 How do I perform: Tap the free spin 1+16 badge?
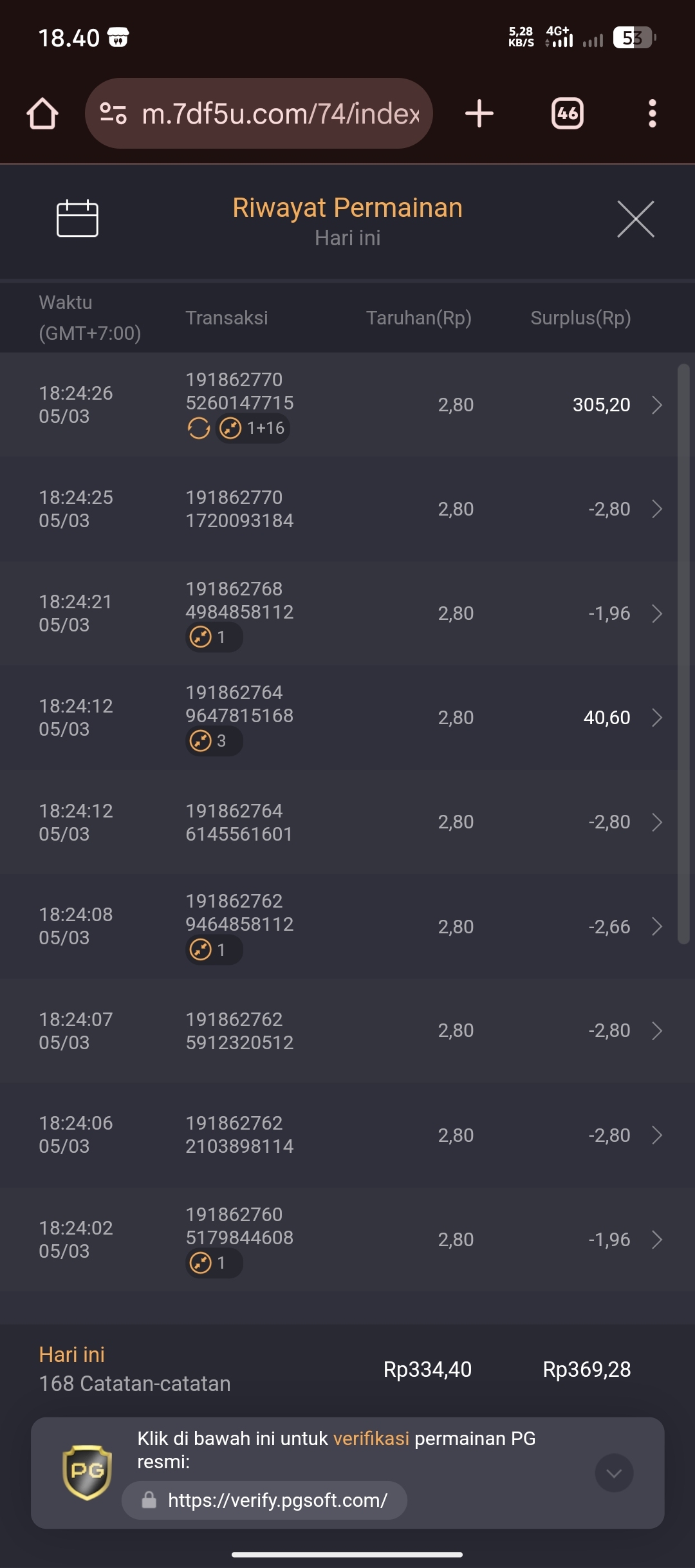click(252, 428)
